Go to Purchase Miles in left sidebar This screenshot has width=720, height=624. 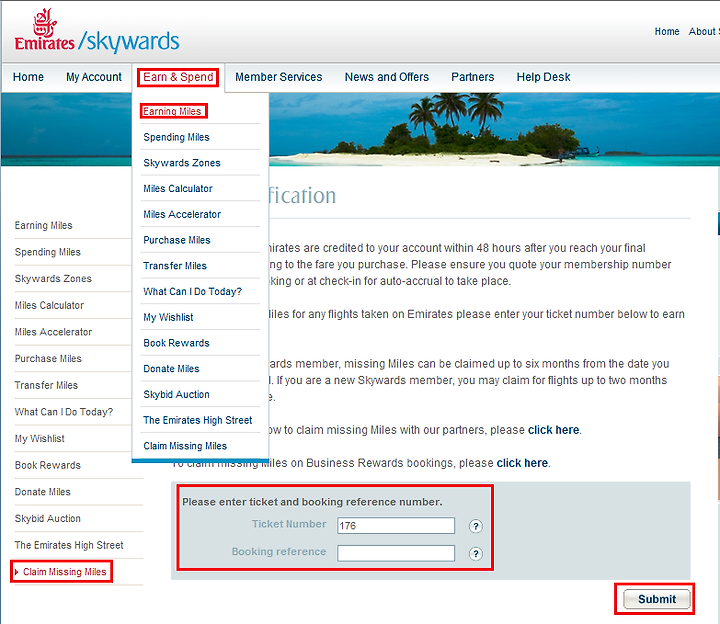[48, 359]
